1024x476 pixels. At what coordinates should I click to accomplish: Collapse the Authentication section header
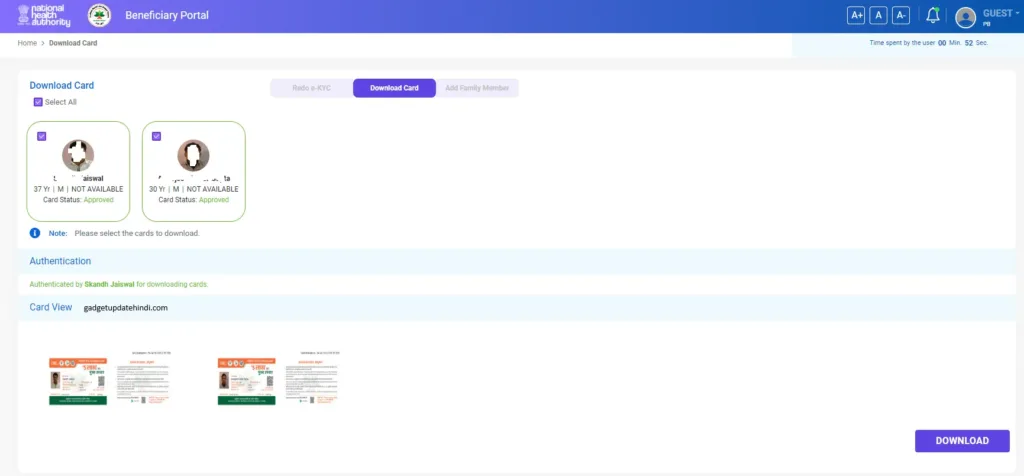pyautogui.click(x=61, y=261)
